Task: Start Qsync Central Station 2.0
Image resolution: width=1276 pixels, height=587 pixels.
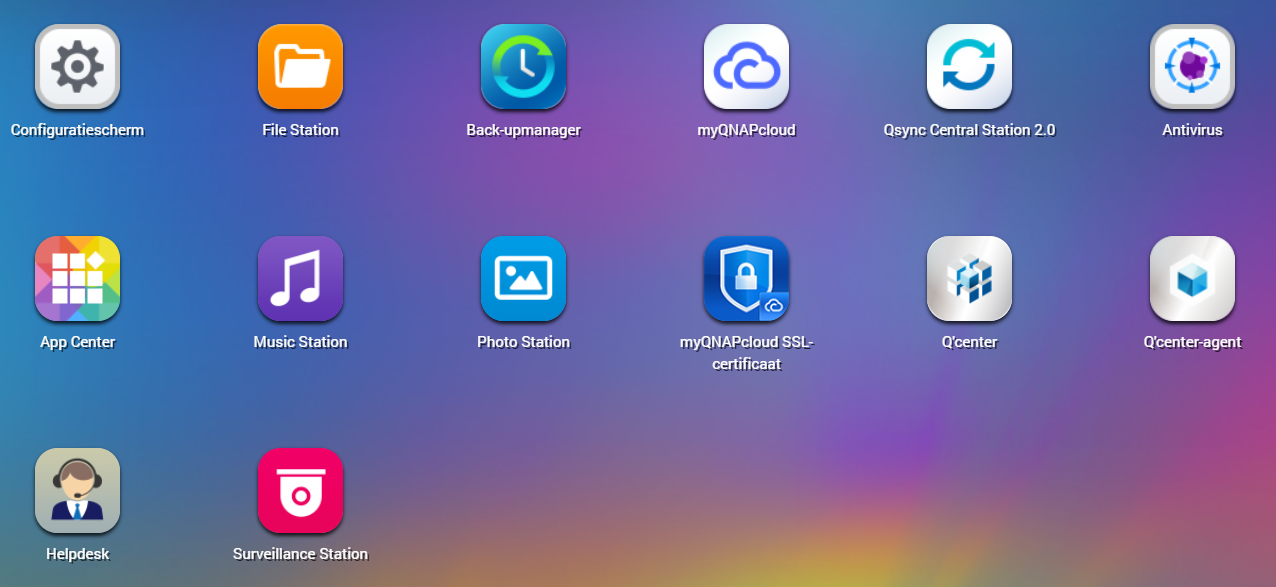Action: point(969,67)
